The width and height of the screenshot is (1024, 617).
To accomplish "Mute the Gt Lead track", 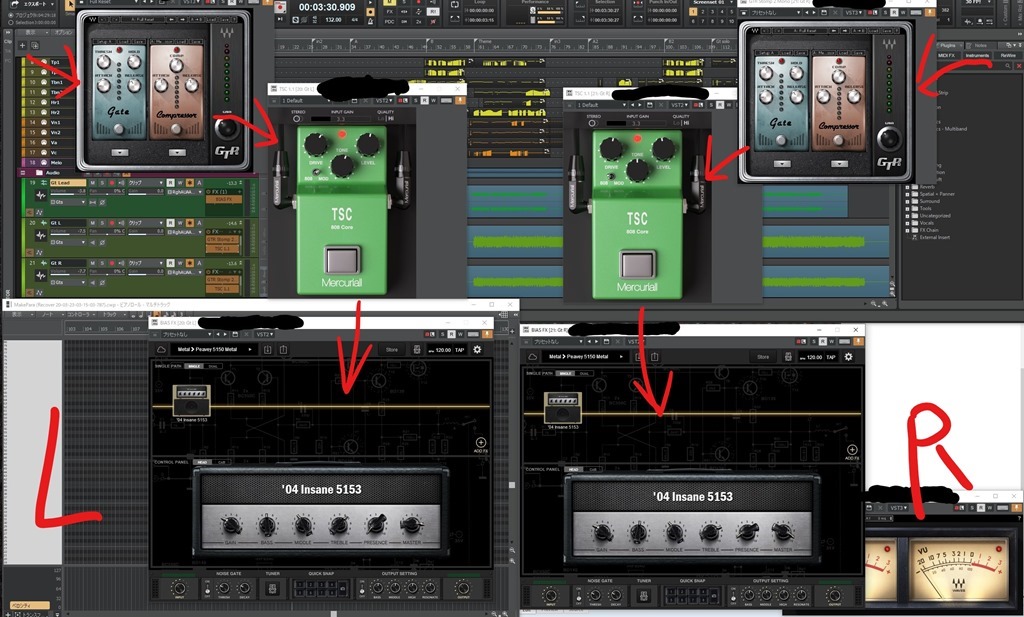I will pyautogui.click(x=92, y=183).
